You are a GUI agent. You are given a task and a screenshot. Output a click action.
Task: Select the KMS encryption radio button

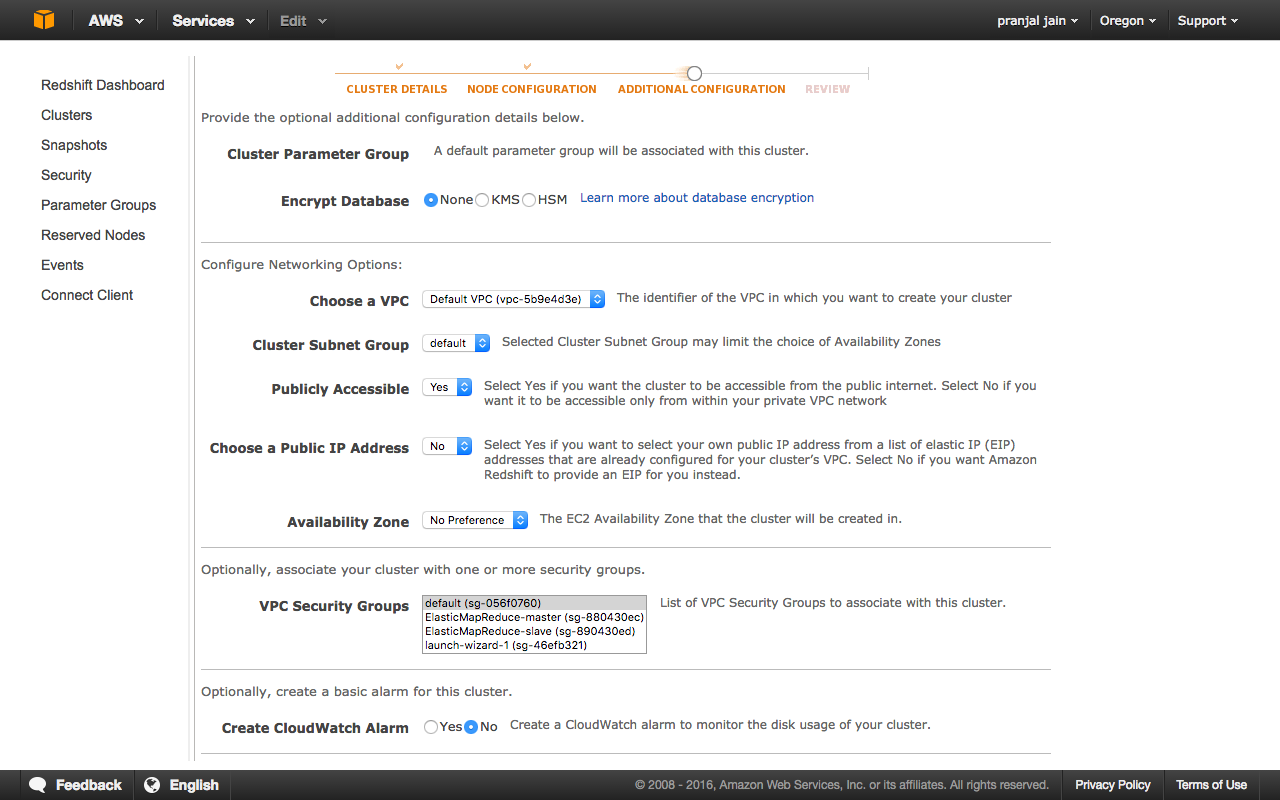click(482, 200)
